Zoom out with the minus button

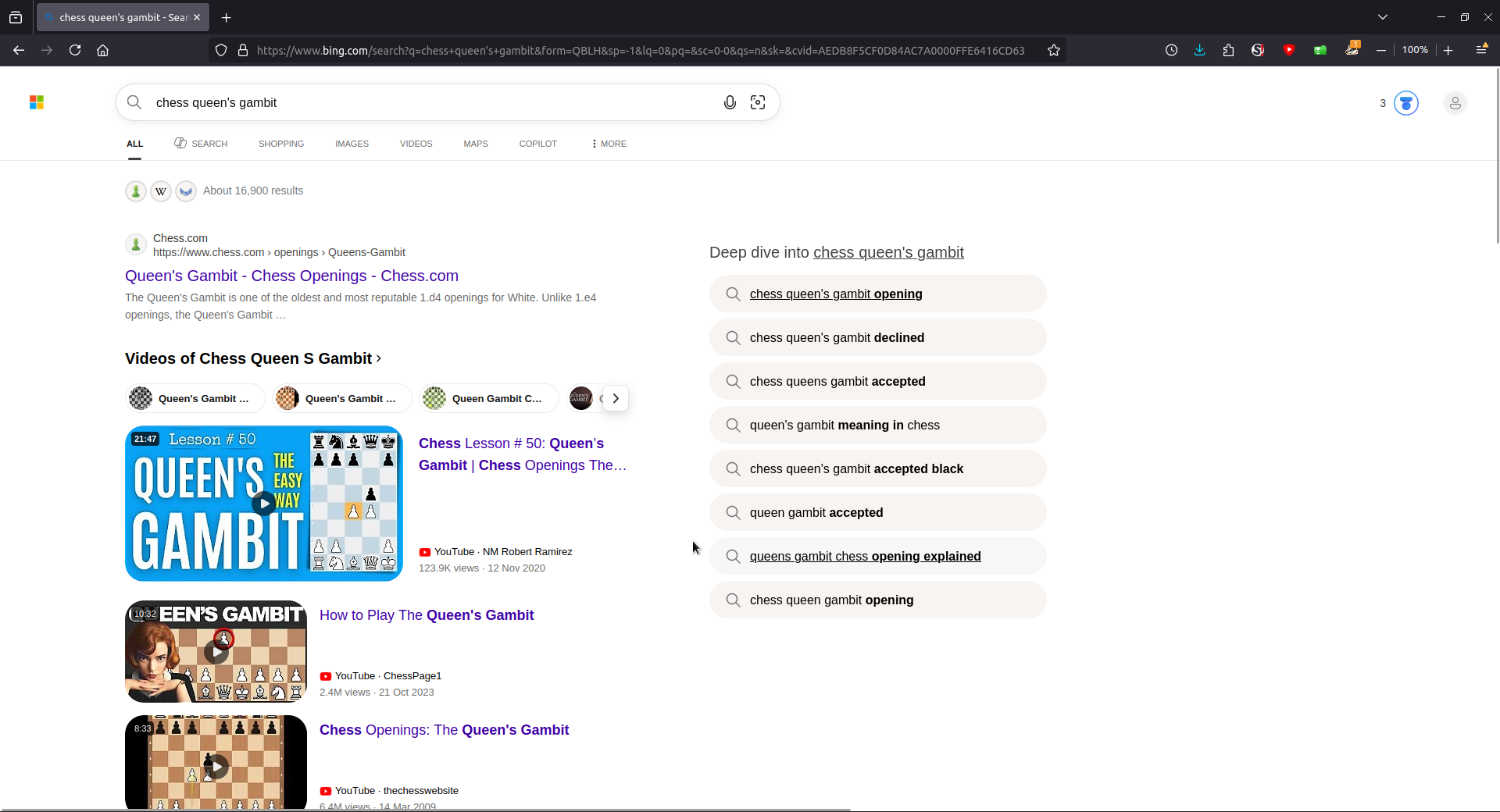tap(1381, 50)
